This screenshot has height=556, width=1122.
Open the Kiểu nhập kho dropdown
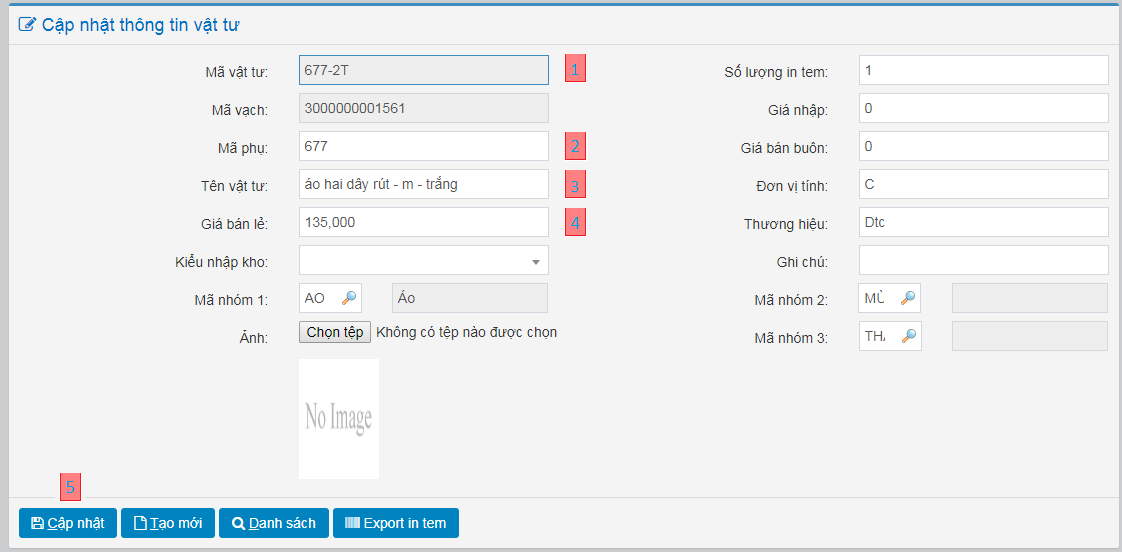pyautogui.click(x=424, y=261)
